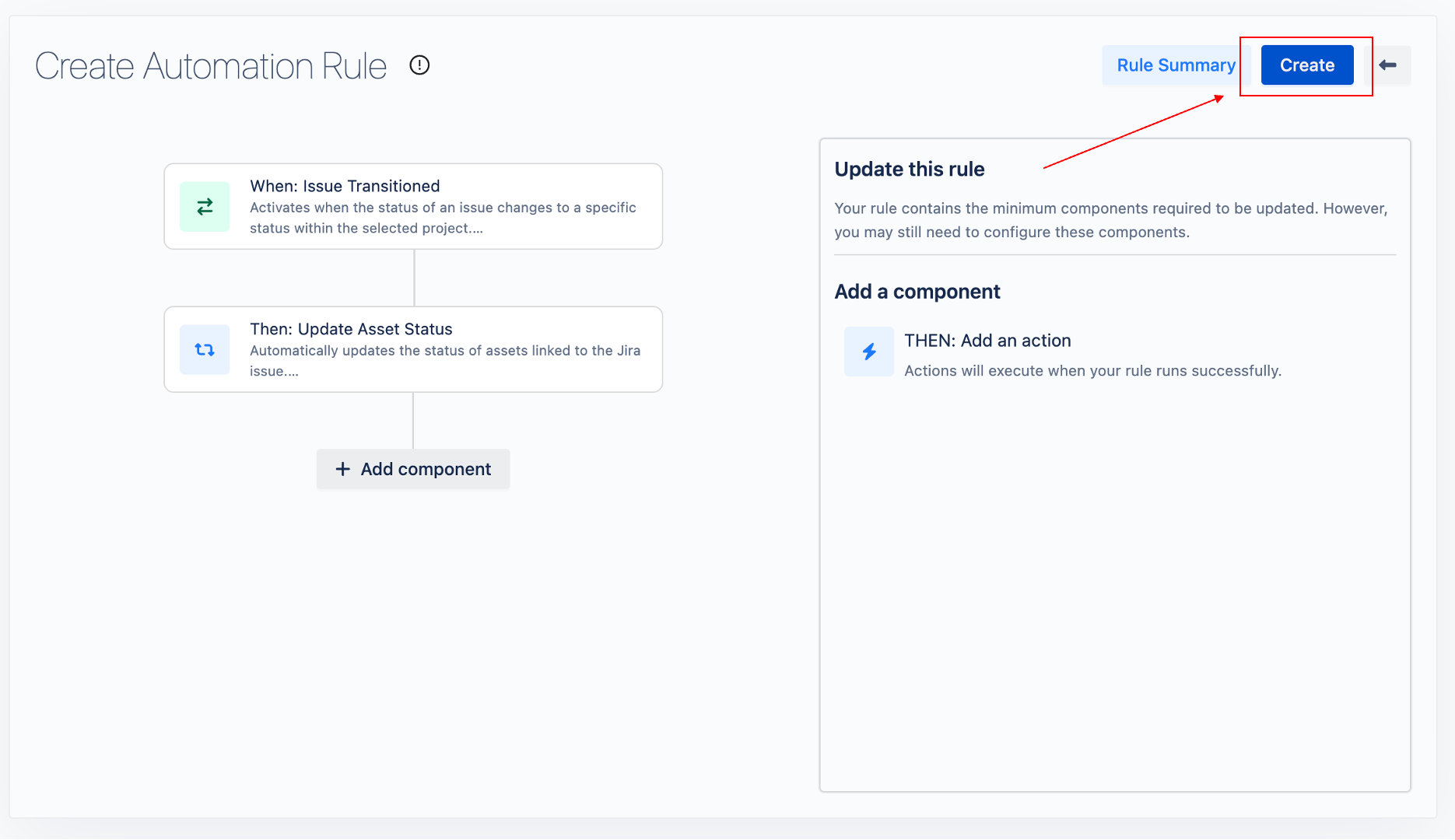Image resolution: width=1455 pixels, height=840 pixels.
Task: Click the Update this rule heading
Action: 909,170
